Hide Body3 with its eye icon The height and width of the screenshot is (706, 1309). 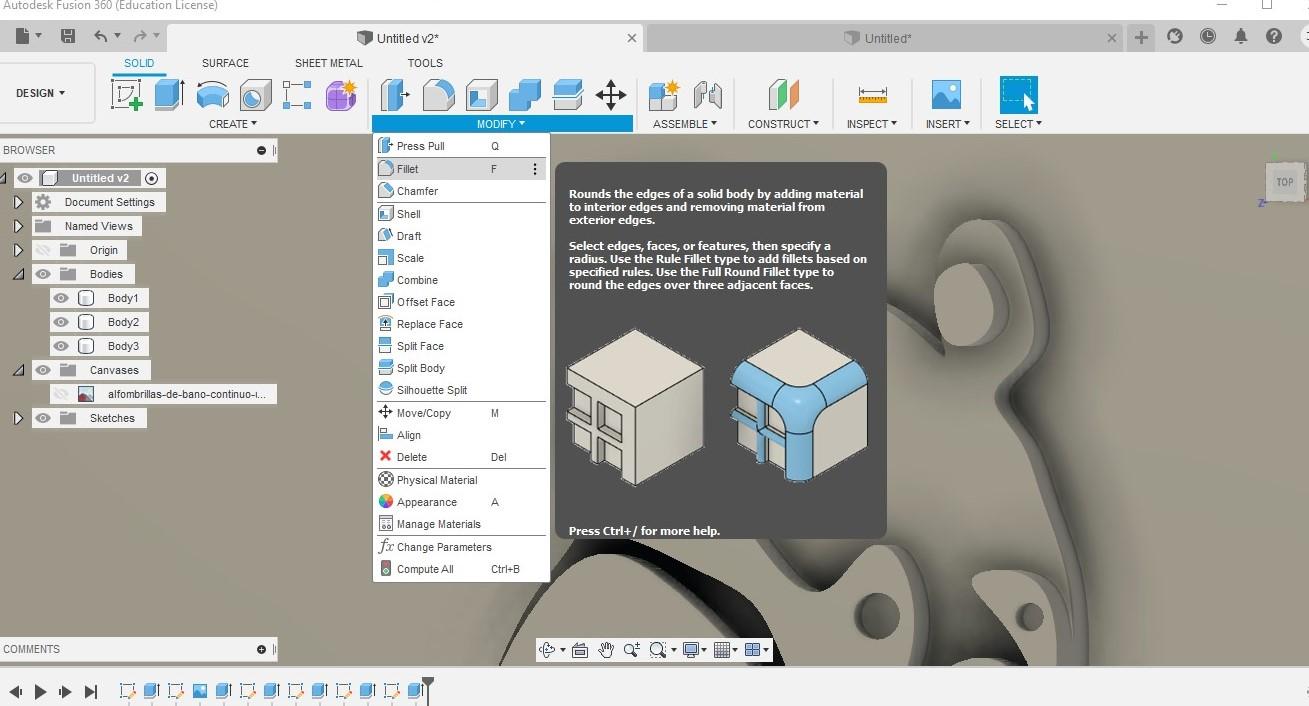[61, 346]
